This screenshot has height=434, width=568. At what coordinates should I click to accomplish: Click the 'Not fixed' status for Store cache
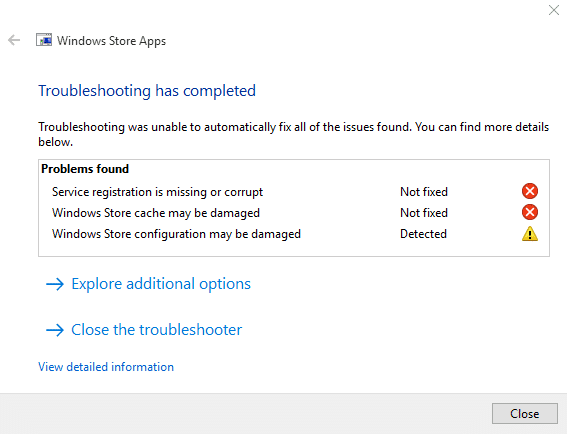tap(424, 213)
